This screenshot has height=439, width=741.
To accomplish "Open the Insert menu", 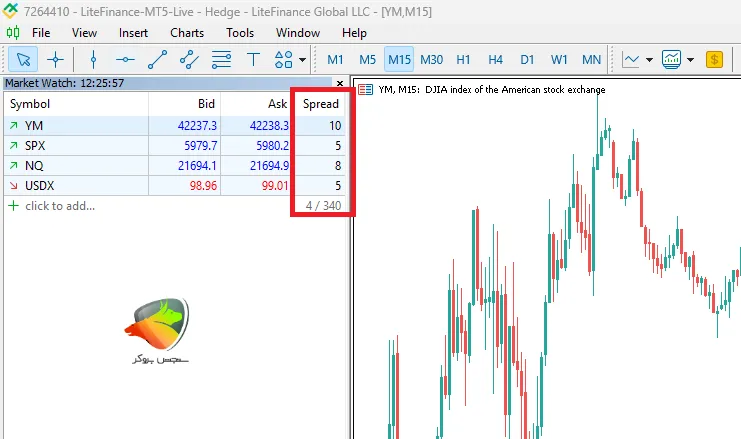I will coord(133,32).
